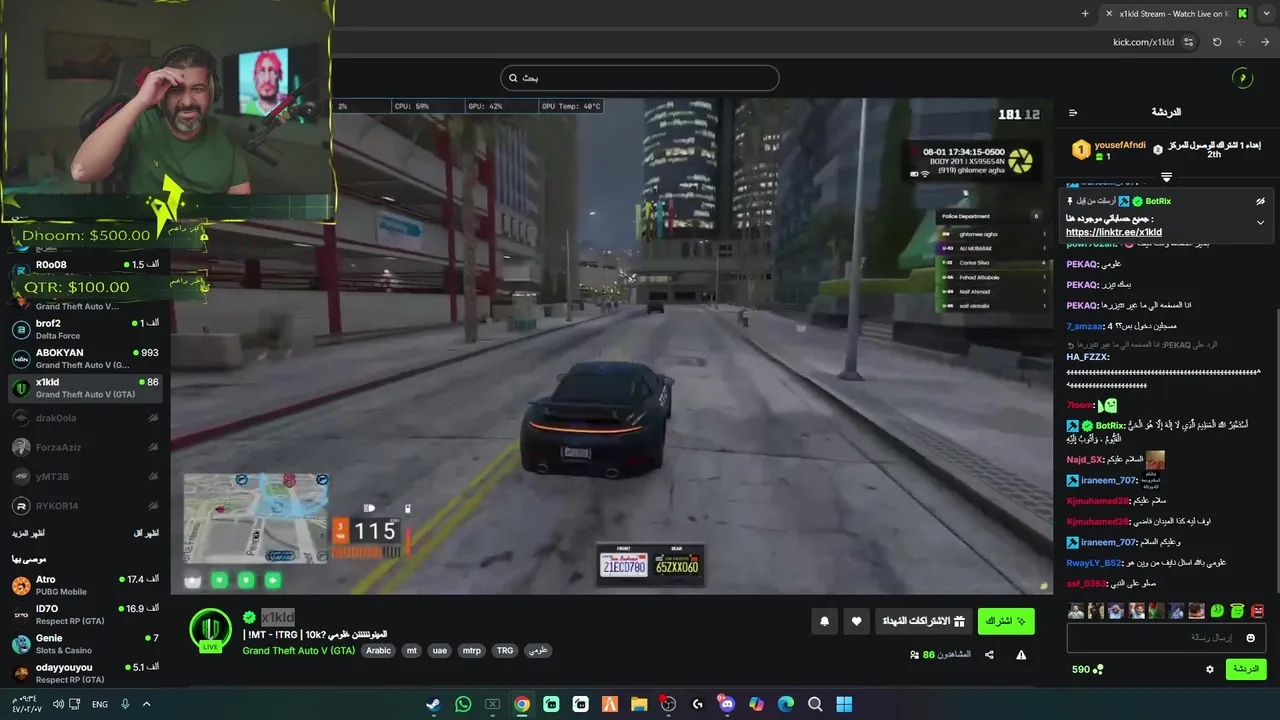Open brof2 Delta Force channel
The width and height of the screenshot is (1280, 720).
click(85, 329)
